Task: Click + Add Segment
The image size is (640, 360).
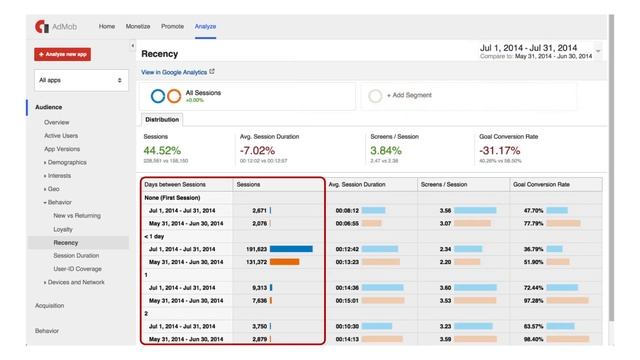Action: pyautogui.click(x=409, y=95)
